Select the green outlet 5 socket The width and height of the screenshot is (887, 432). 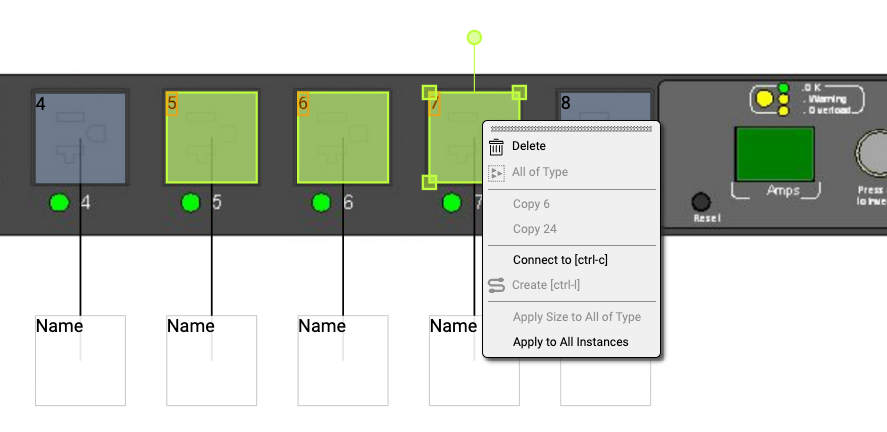[x=211, y=137]
